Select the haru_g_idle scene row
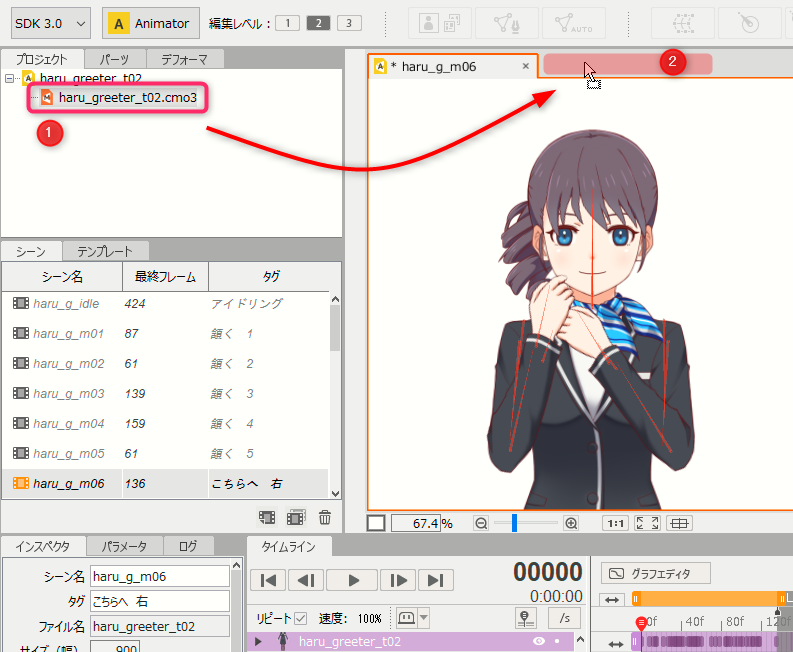Screen dimensions: 793x652 [165, 303]
